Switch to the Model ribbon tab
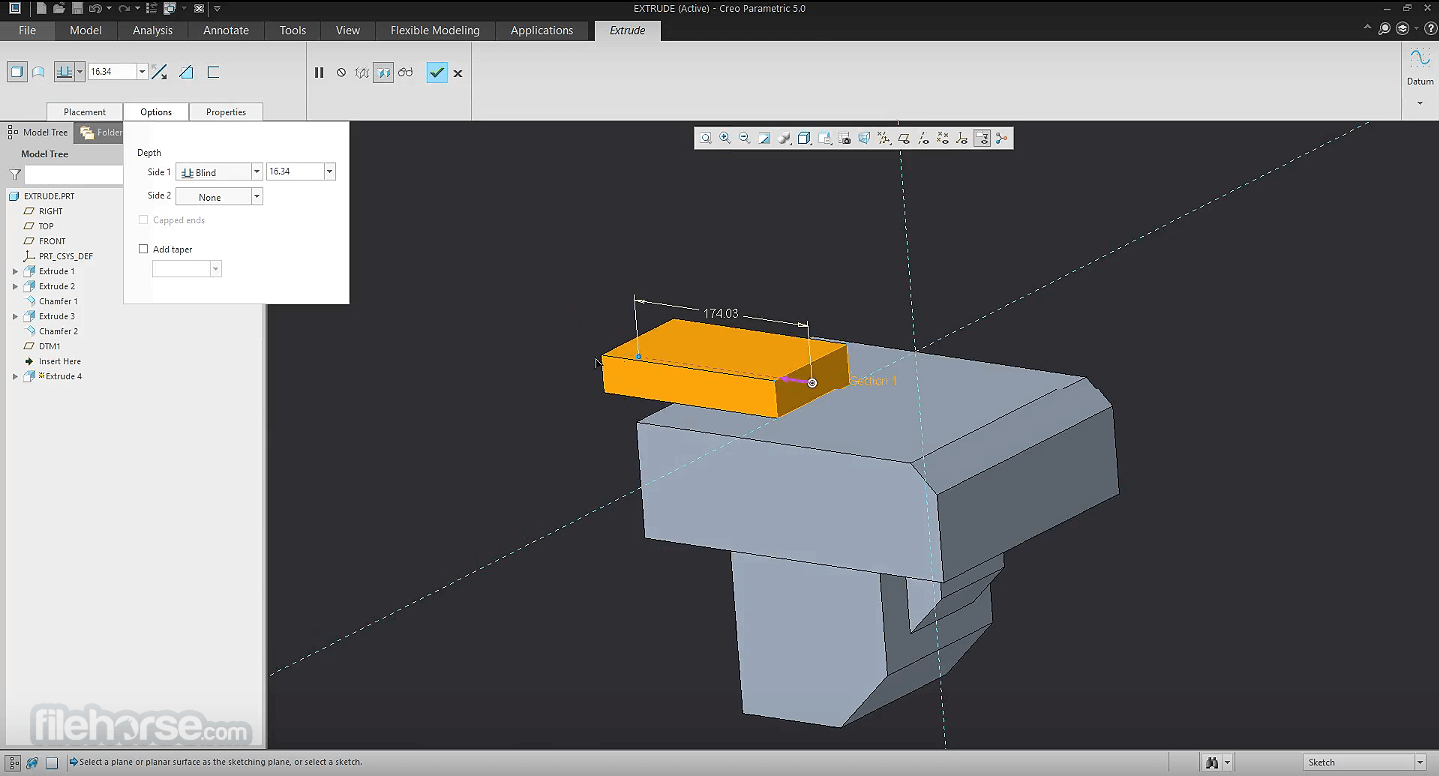This screenshot has width=1439, height=776. 86,30
